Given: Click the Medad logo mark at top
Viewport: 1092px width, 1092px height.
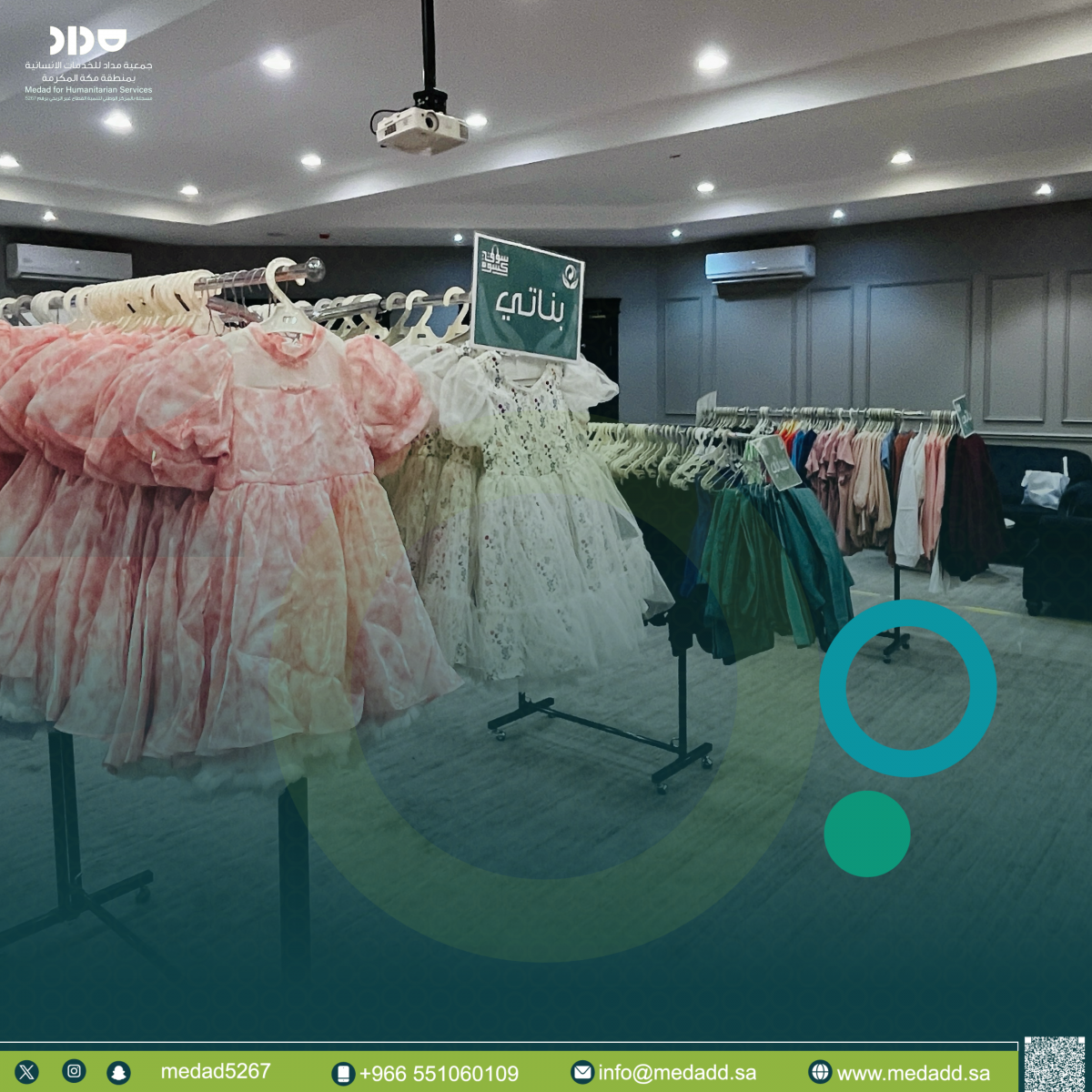Looking at the screenshot, I should [x=87, y=40].
